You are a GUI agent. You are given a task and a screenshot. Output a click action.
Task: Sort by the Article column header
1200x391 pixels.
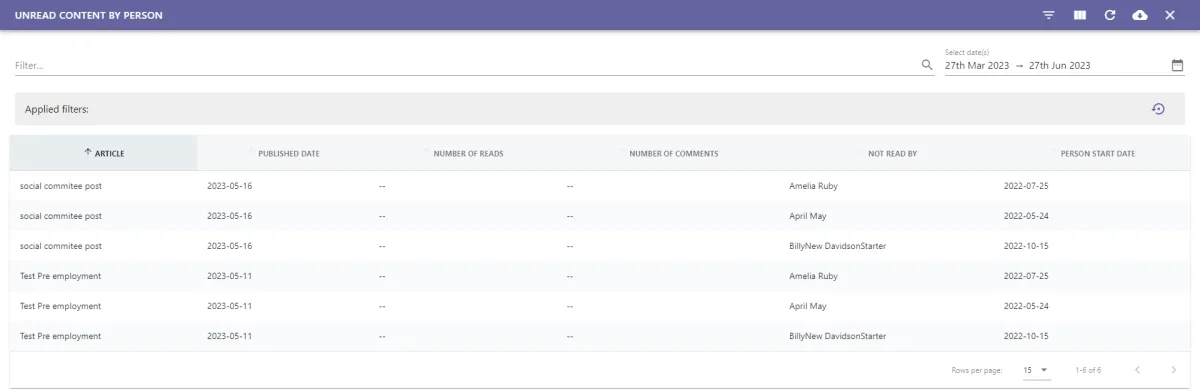(104, 153)
